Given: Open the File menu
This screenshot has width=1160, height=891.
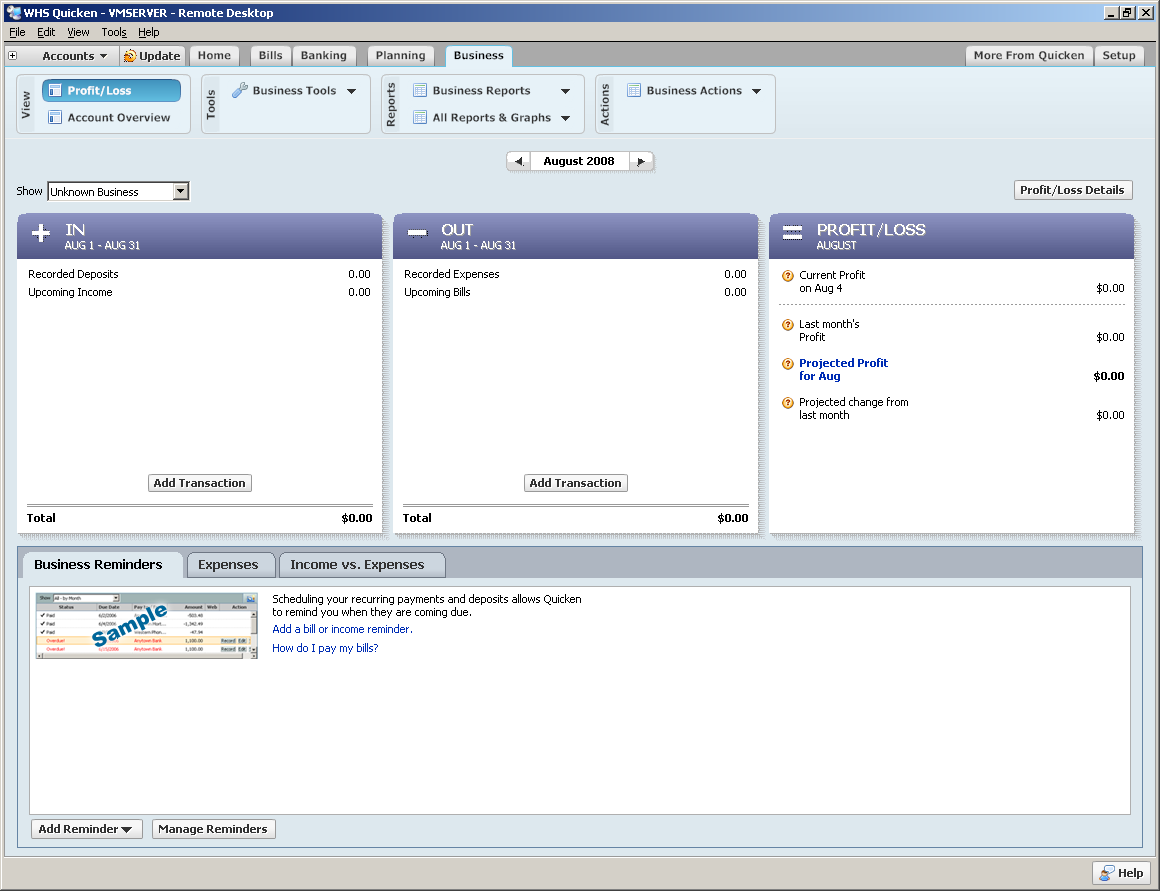Looking at the screenshot, I should click(17, 32).
